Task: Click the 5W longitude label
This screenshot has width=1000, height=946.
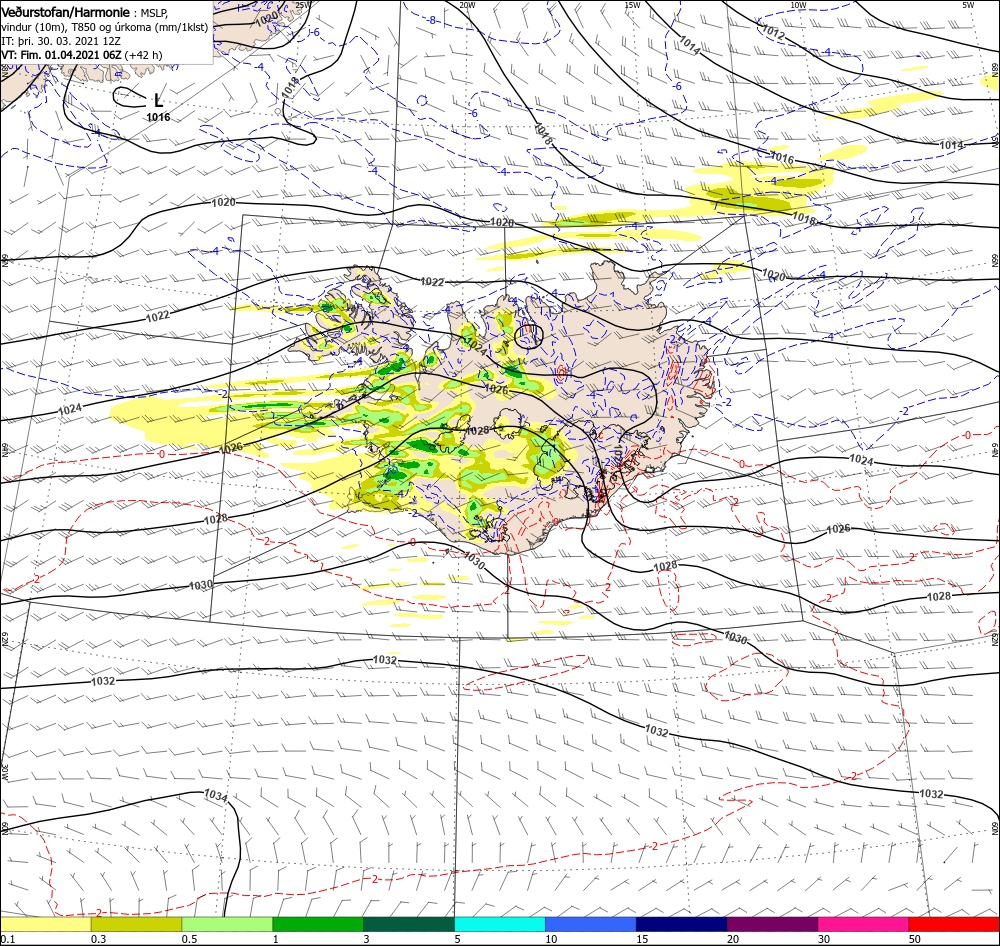Action: [968, 5]
